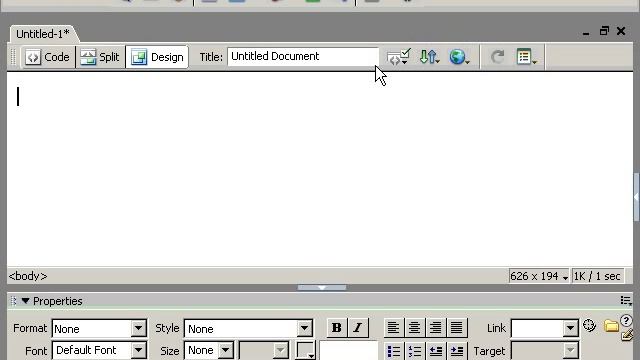Click the Point to File target icon
Screen dimensions: 640x360
[589, 326]
